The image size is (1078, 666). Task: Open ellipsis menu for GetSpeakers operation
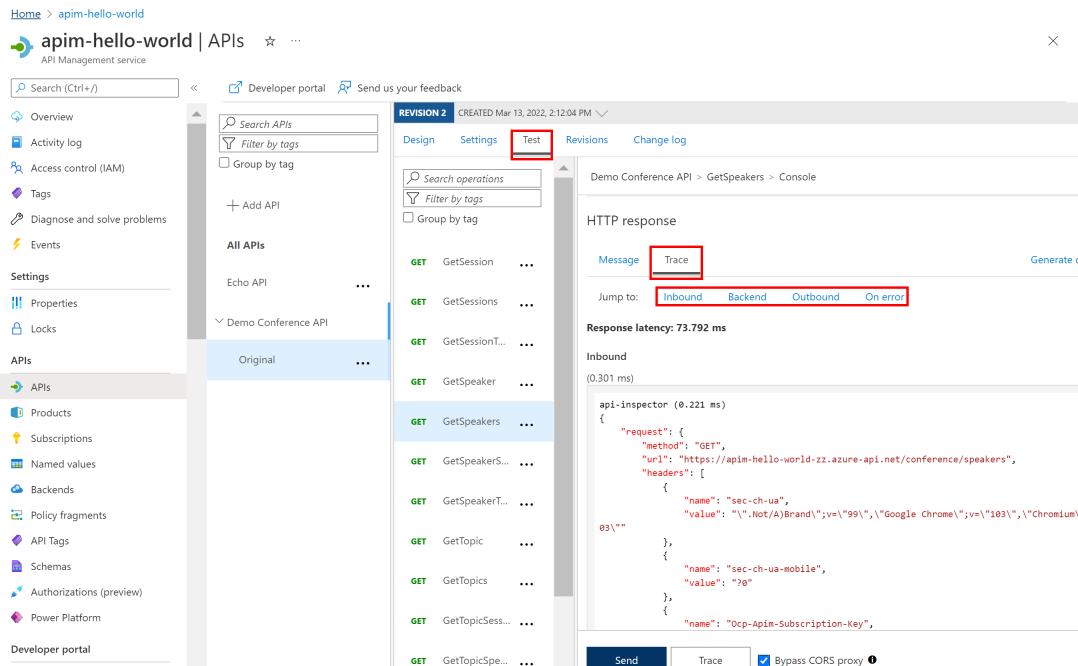point(527,425)
